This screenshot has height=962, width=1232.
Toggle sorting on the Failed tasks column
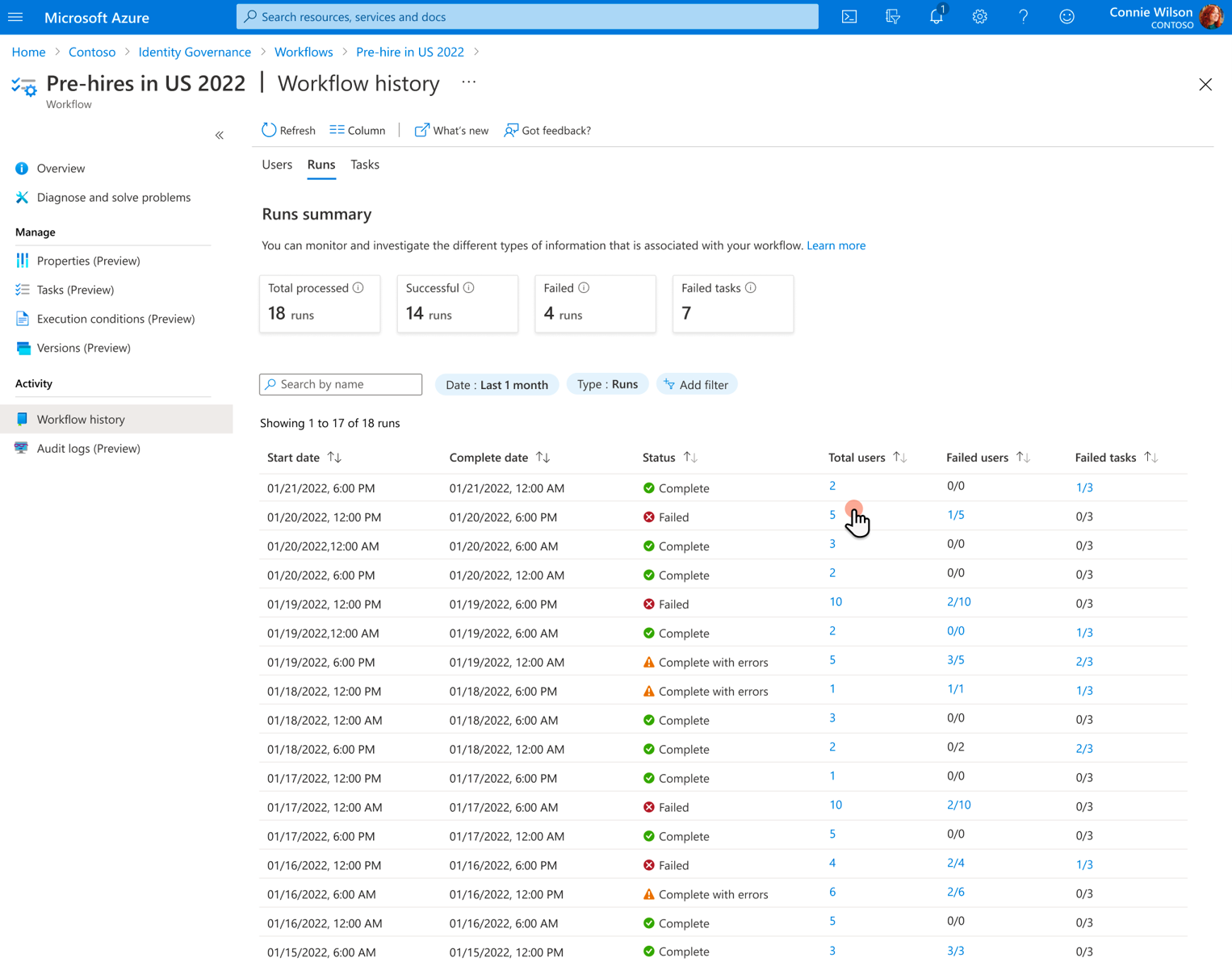(1152, 457)
